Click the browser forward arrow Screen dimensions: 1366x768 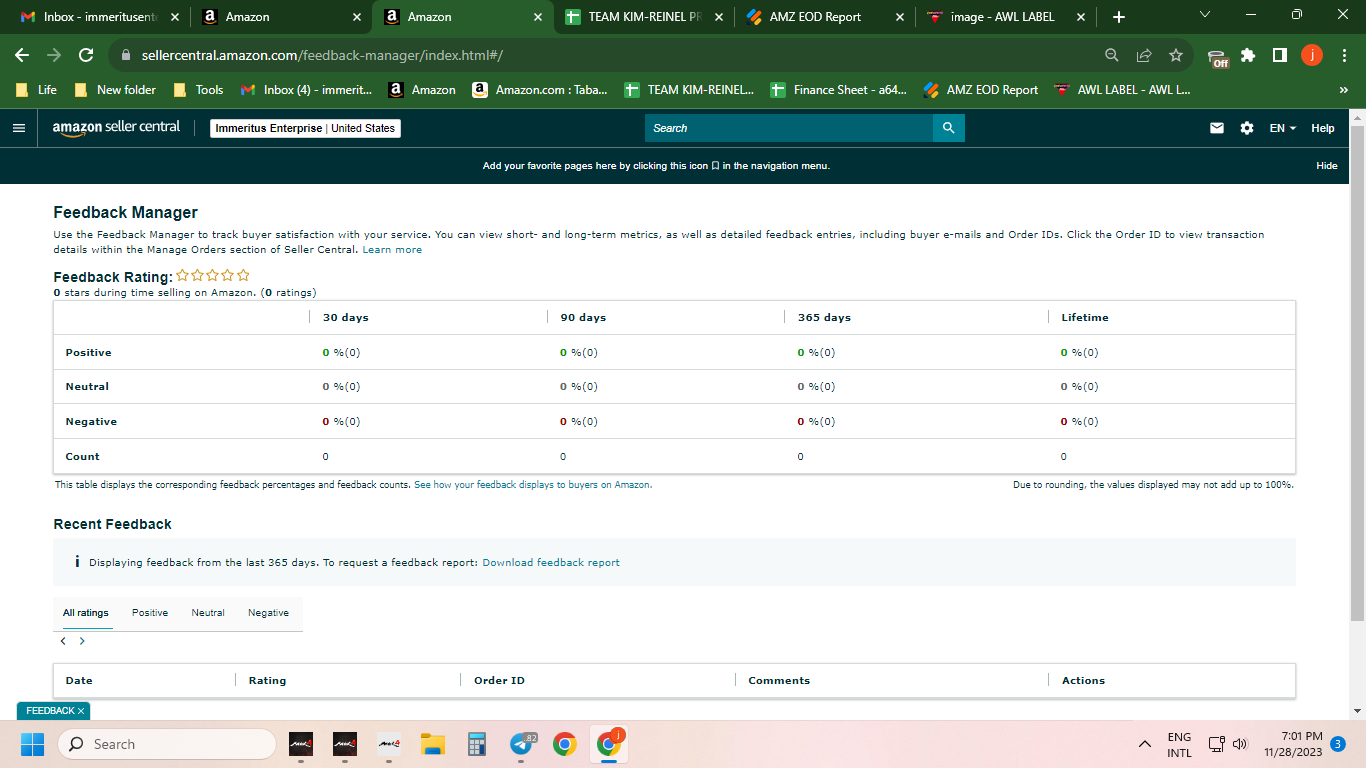coord(54,55)
